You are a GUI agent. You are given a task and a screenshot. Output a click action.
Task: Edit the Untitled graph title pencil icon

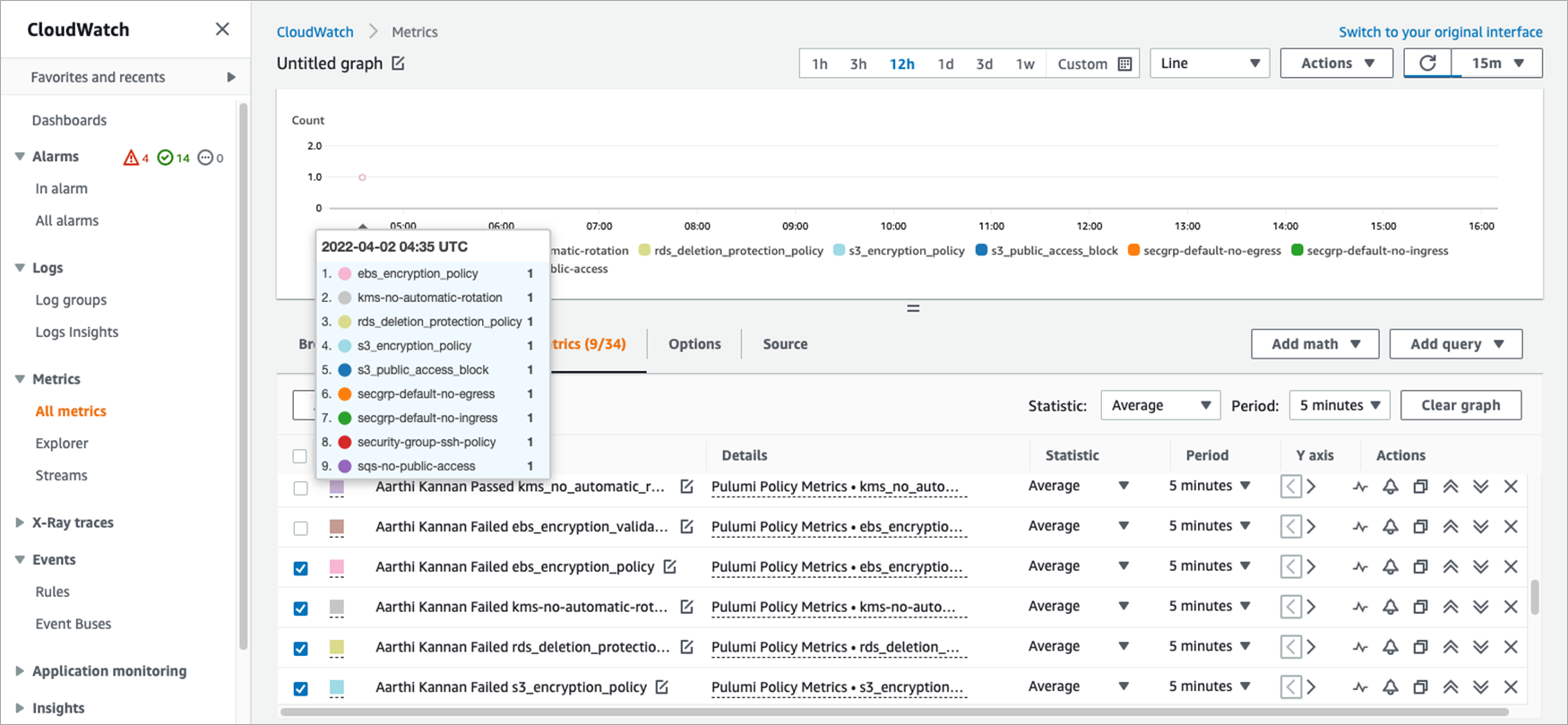[x=399, y=64]
